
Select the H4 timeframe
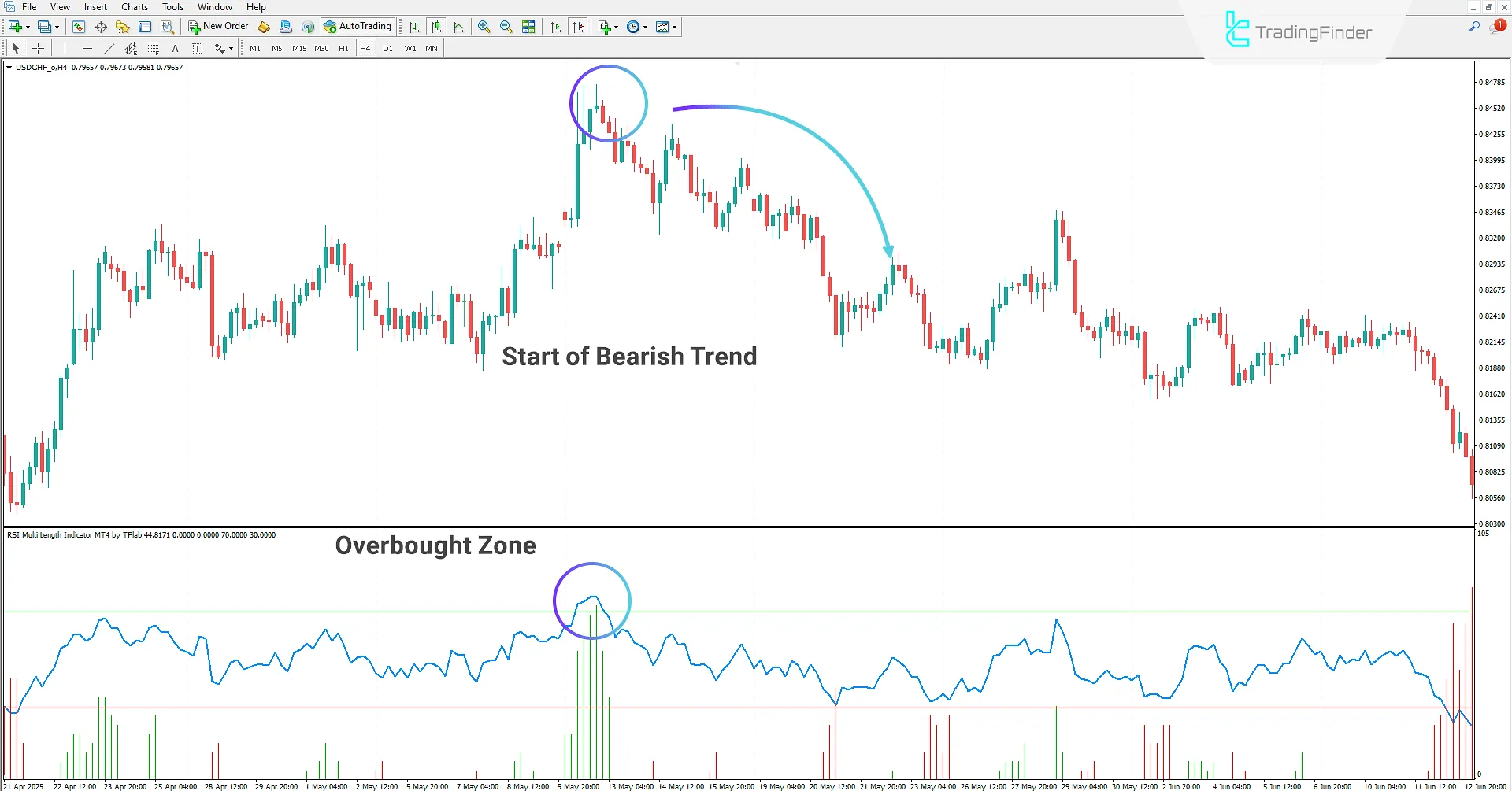[365, 48]
